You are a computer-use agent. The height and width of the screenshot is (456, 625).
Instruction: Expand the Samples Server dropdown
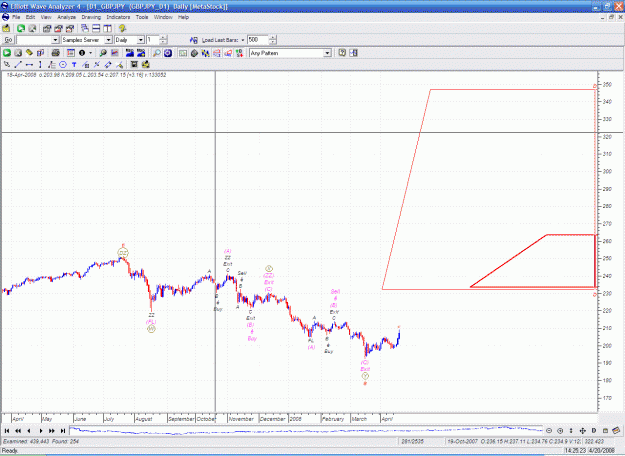click(108, 40)
